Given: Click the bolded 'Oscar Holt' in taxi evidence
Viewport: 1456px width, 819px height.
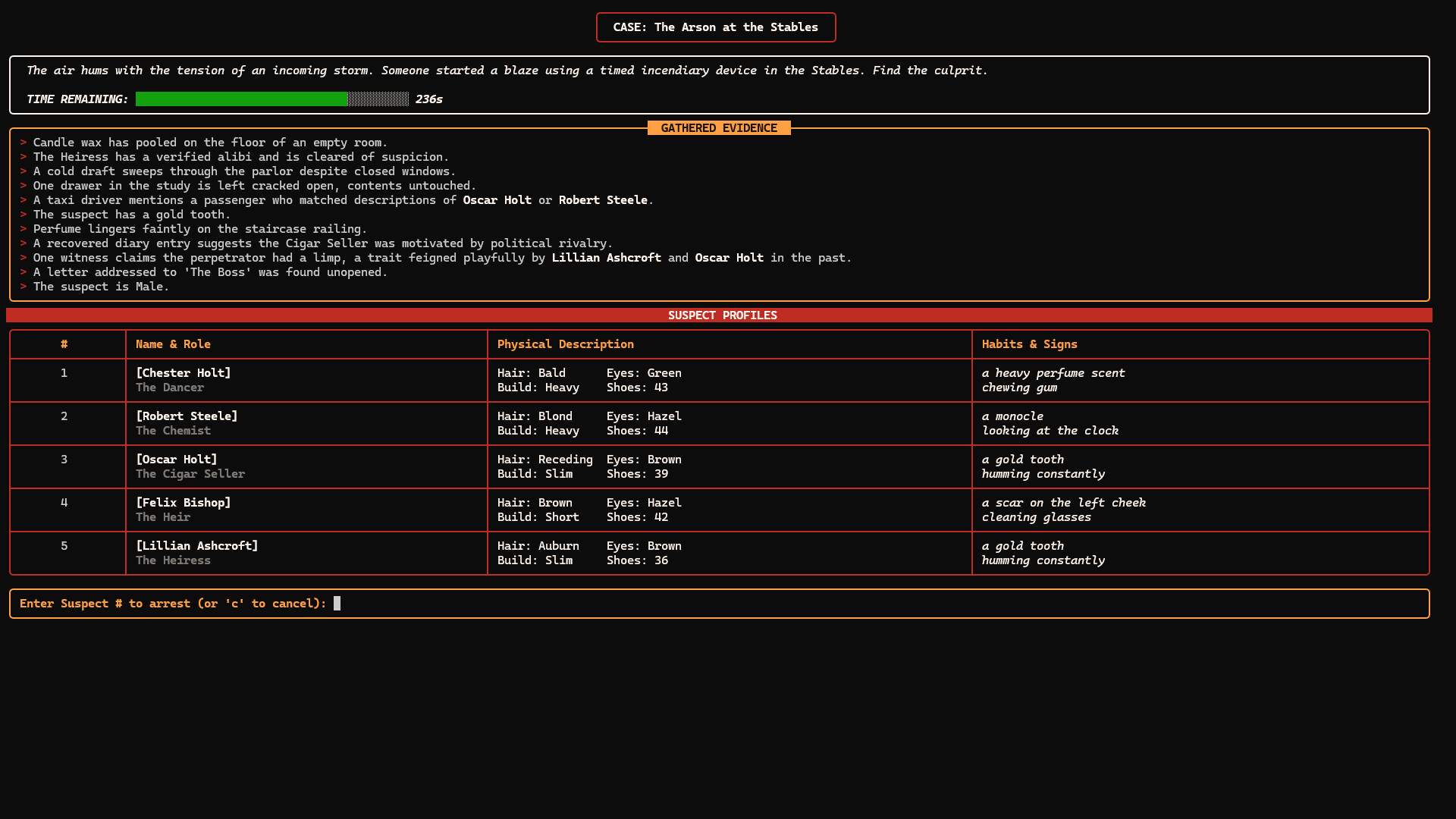Looking at the screenshot, I should (497, 199).
